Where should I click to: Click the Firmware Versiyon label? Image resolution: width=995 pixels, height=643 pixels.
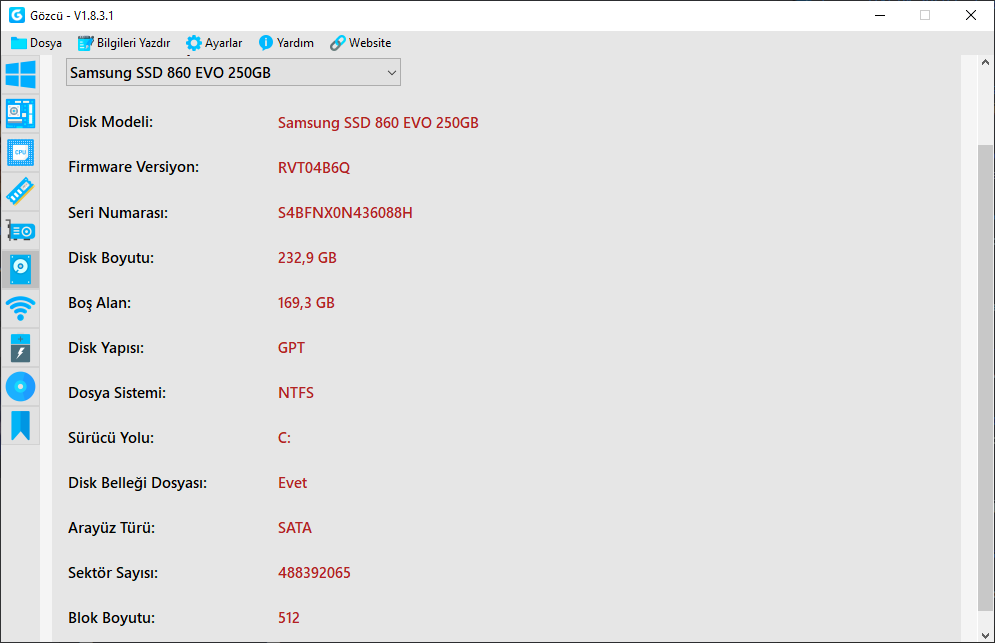[133, 167]
